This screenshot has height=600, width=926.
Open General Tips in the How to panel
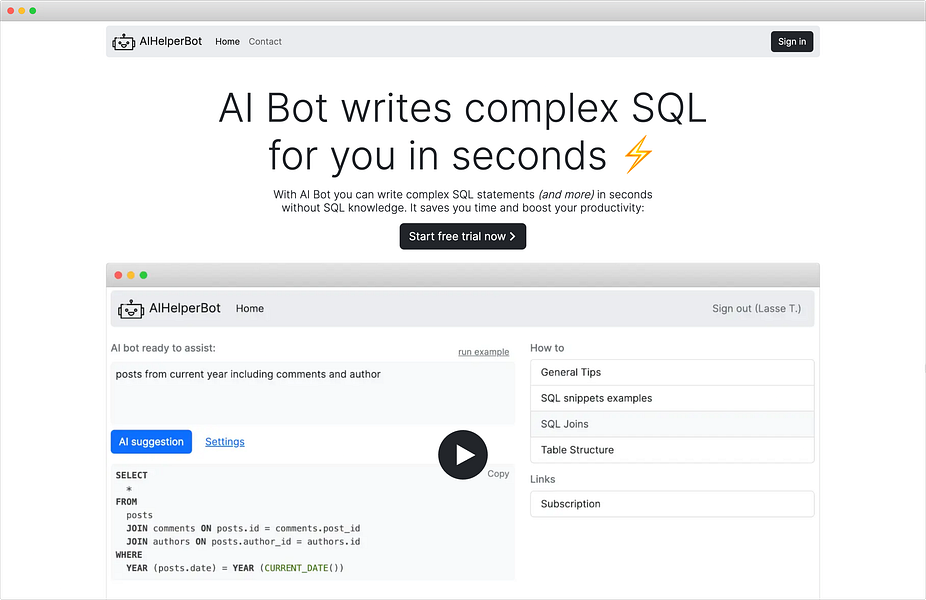[671, 372]
